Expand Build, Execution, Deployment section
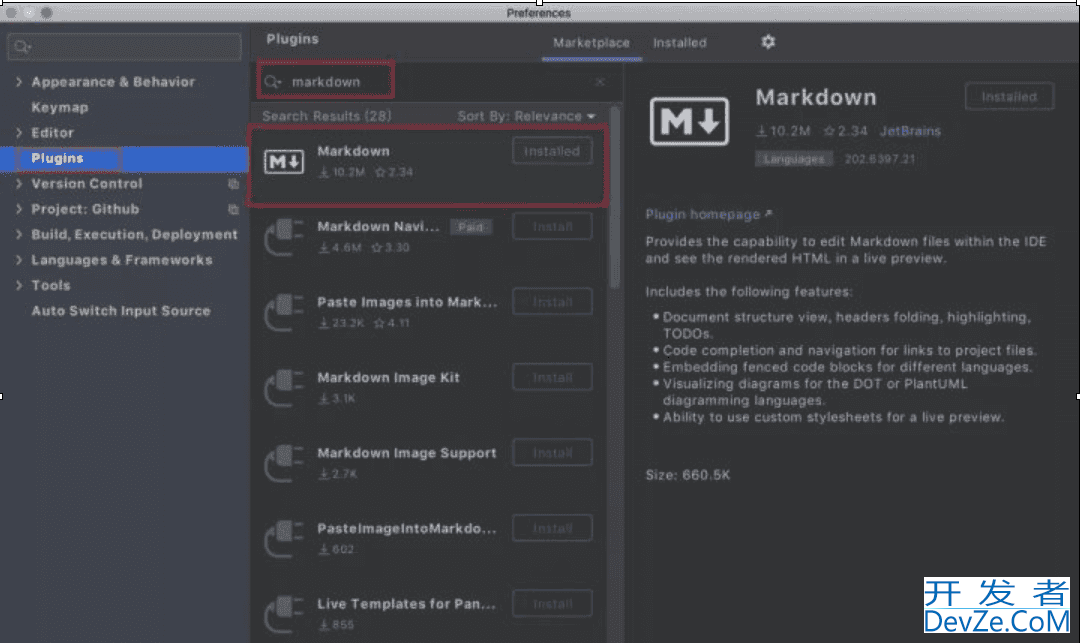Image resolution: width=1080 pixels, height=643 pixels. pyautogui.click(x=19, y=235)
